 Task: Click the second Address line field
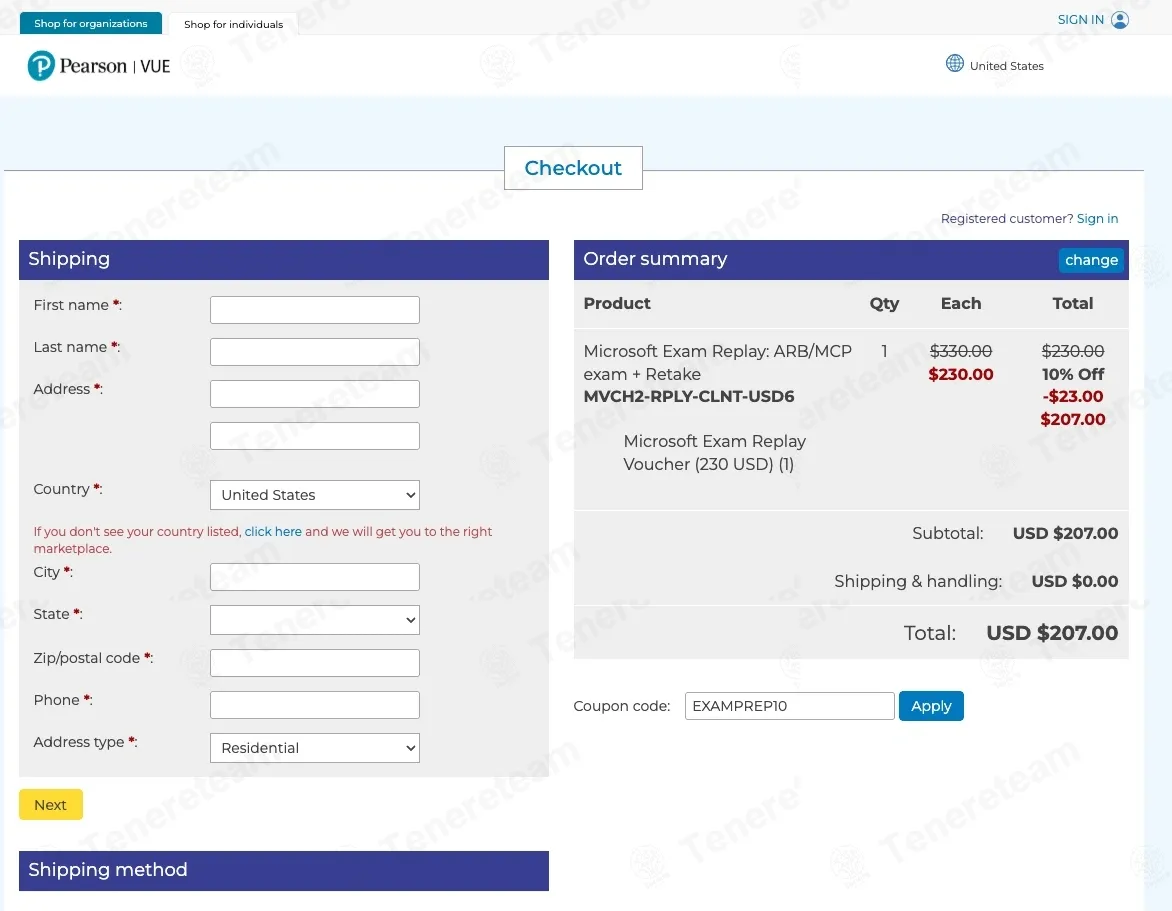[x=315, y=436]
